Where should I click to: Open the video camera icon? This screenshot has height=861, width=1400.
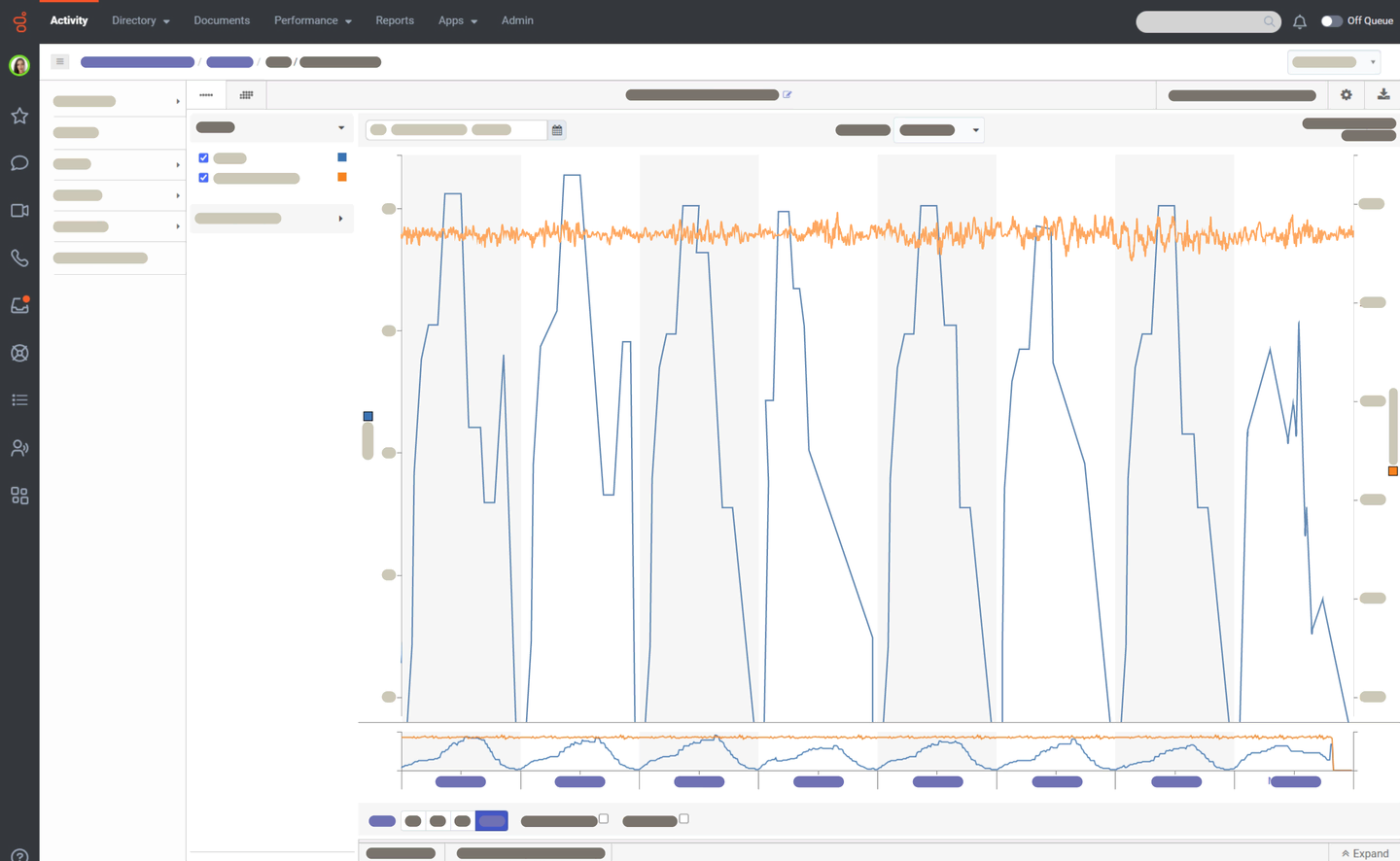coord(19,211)
